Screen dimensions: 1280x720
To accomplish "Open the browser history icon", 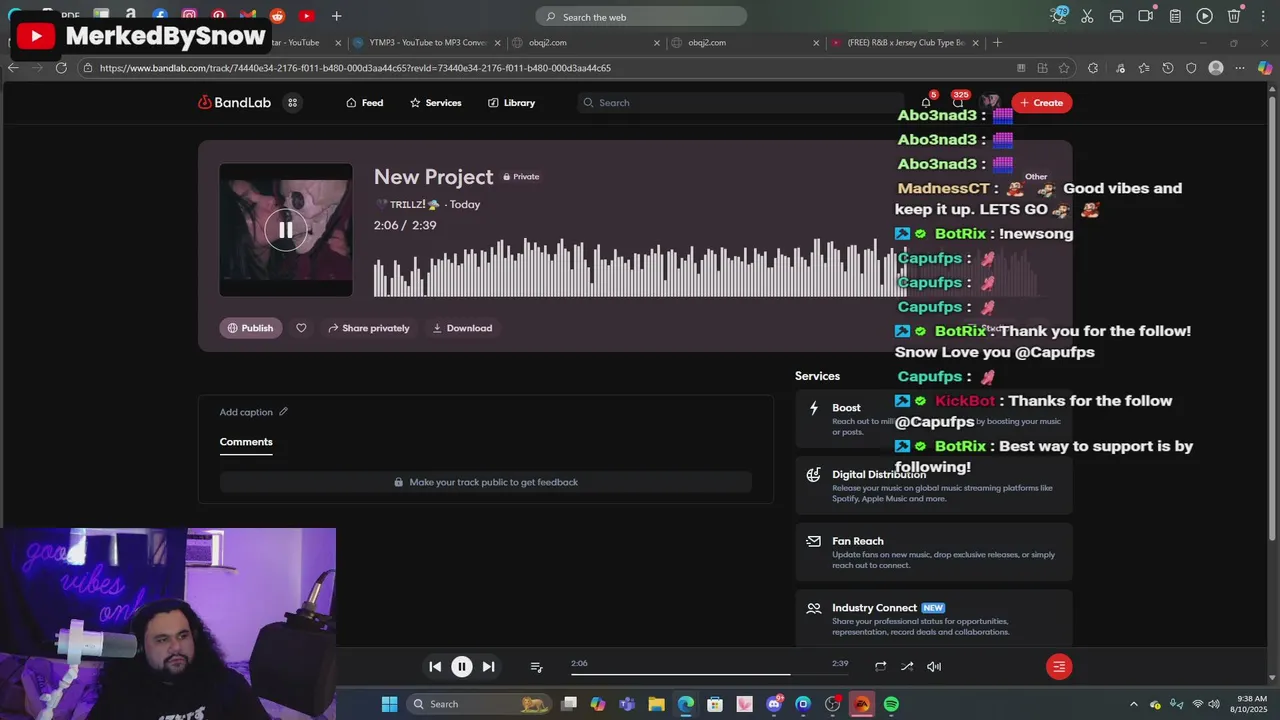I will pyautogui.click(x=1168, y=68).
